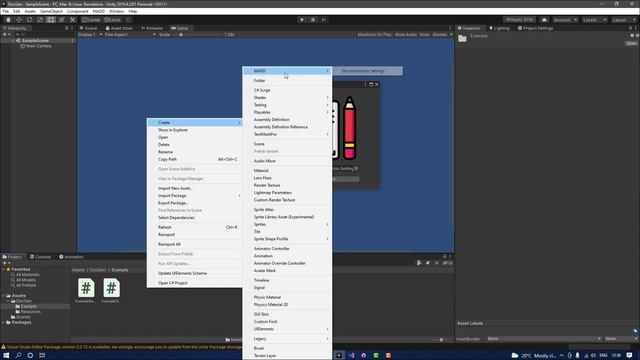Select the Hand tool in the toolbar
The height and width of the screenshot is (360, 640).
8,20
